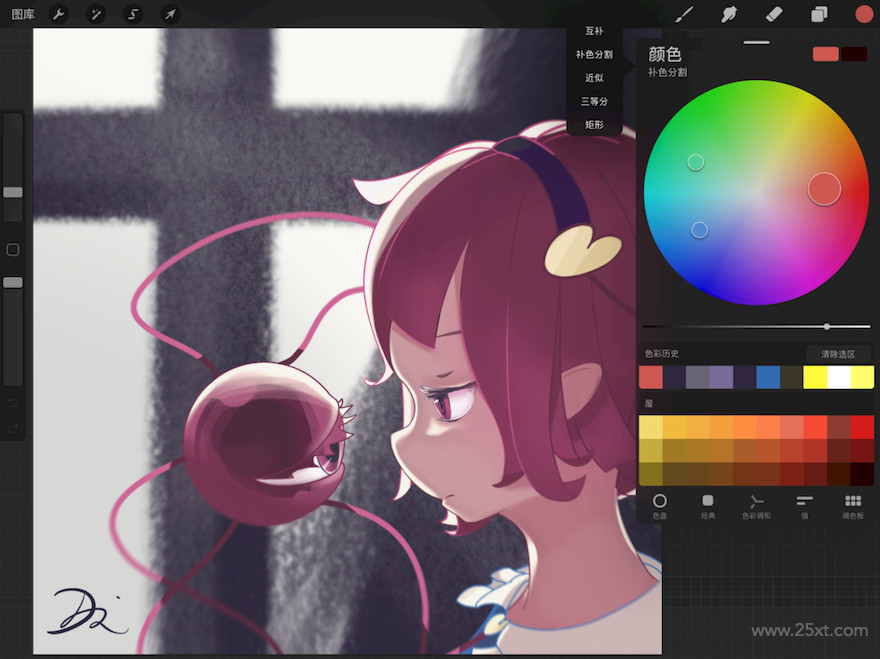880x659 pixels.
Task: Pick the purple swatch in 色彩历史
Action: click(x=721, y=377)
